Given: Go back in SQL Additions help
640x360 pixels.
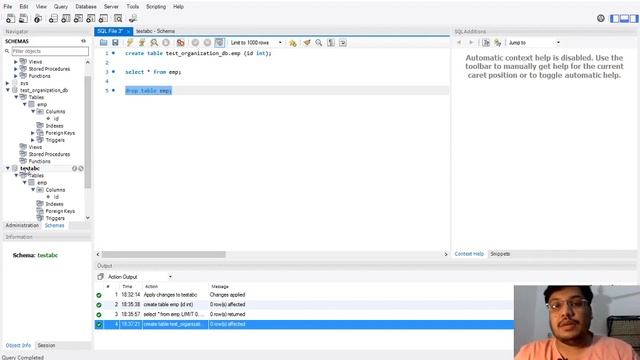Looking at the screenshot, I should [x=459, y=42].
